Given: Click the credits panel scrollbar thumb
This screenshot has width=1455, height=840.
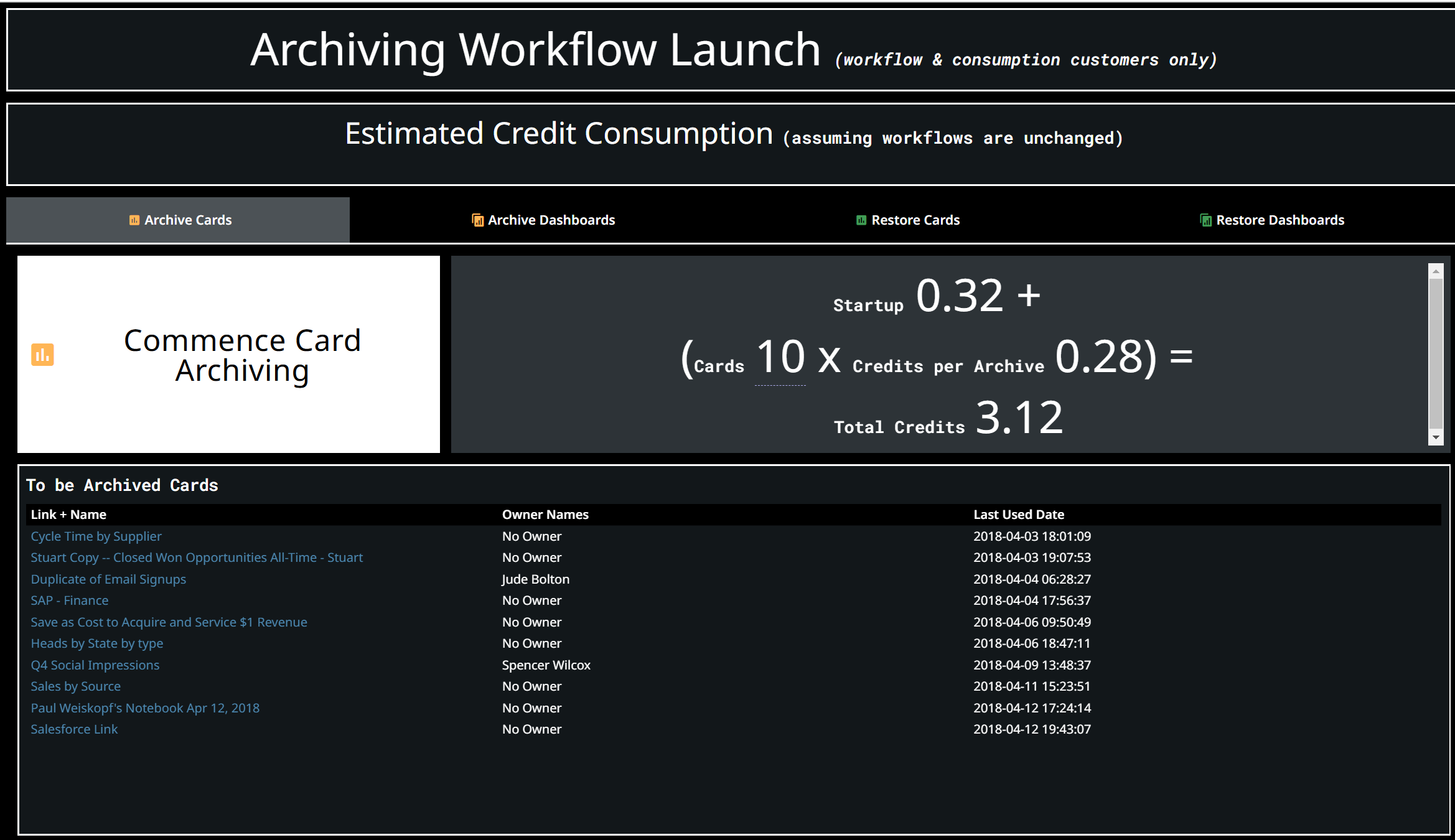Looking at the screenshot, I should pos(1436,353).
